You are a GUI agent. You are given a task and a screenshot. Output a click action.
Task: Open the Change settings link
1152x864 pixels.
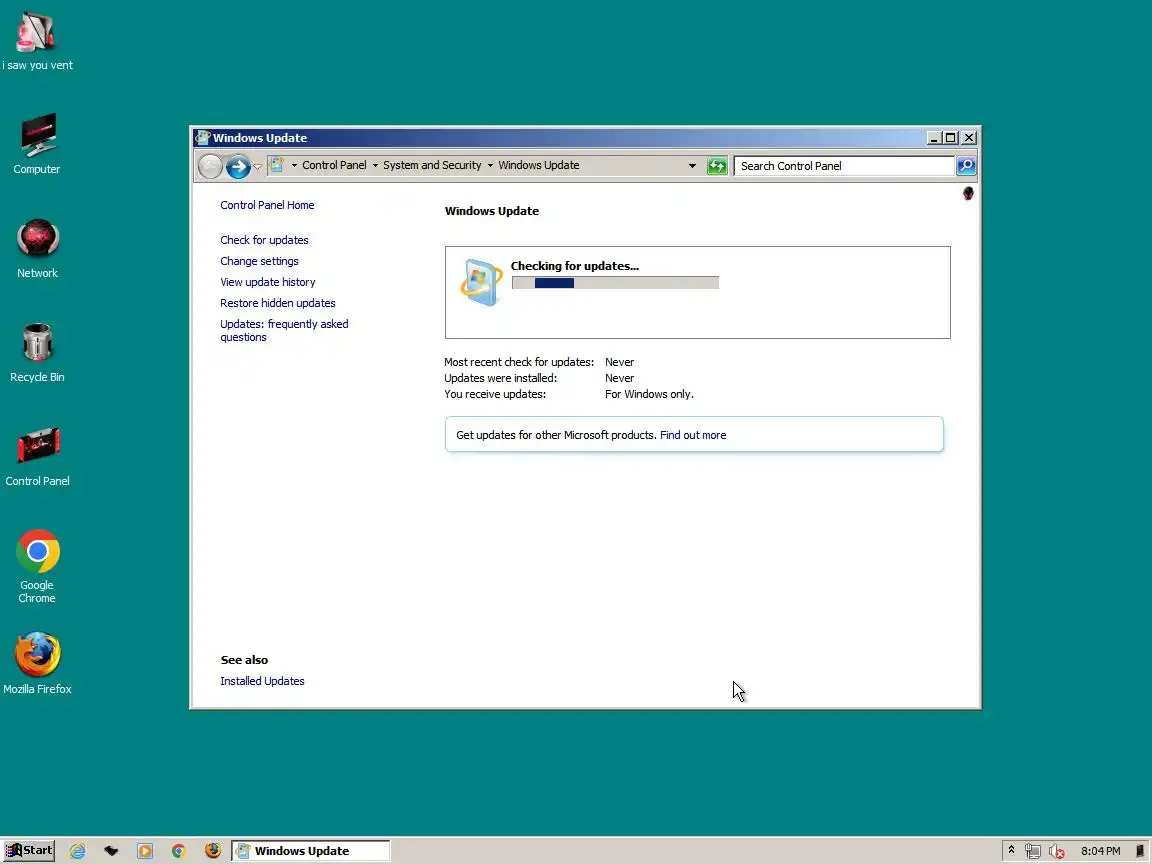pyautogui.click(x=259, y=261)
